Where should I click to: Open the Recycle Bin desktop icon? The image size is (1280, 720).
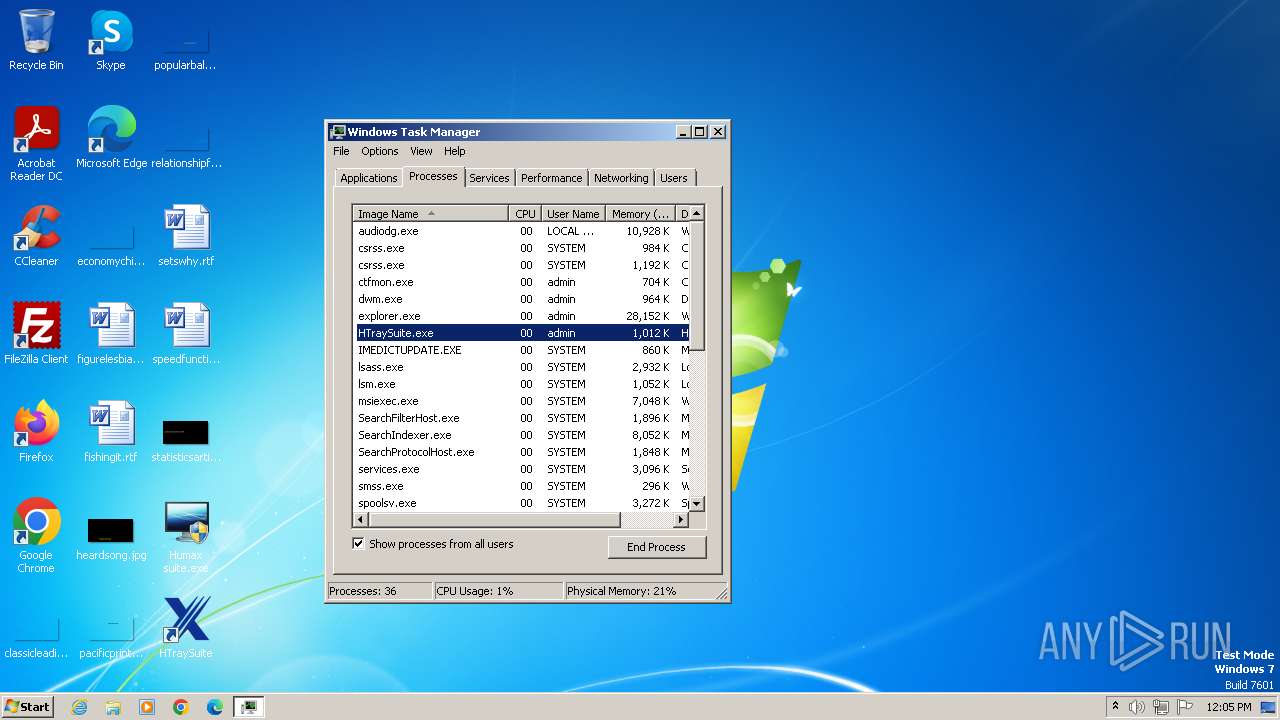[36, 40]
